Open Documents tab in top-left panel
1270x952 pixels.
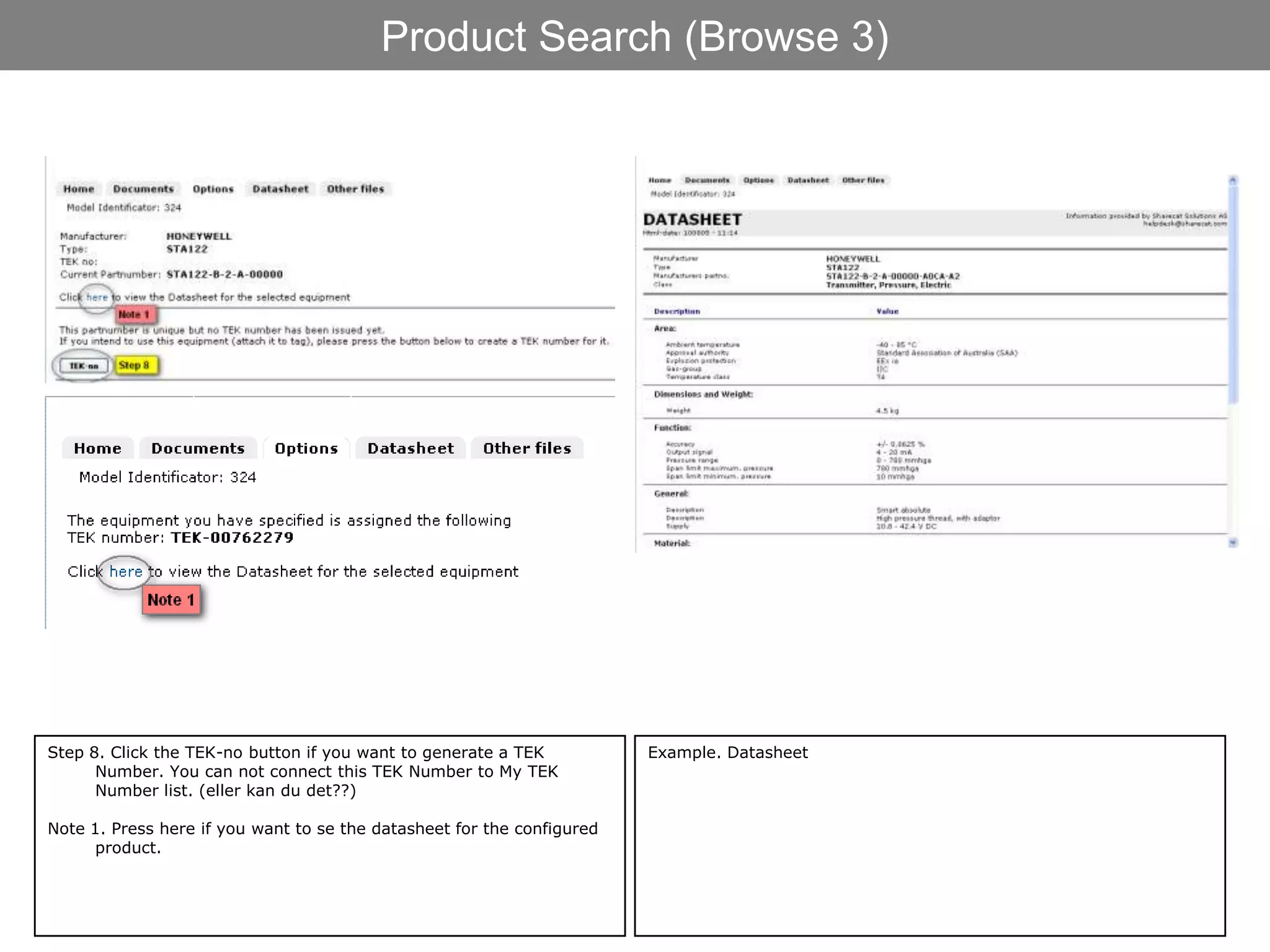pyautogui.click(x=143, y=189)
